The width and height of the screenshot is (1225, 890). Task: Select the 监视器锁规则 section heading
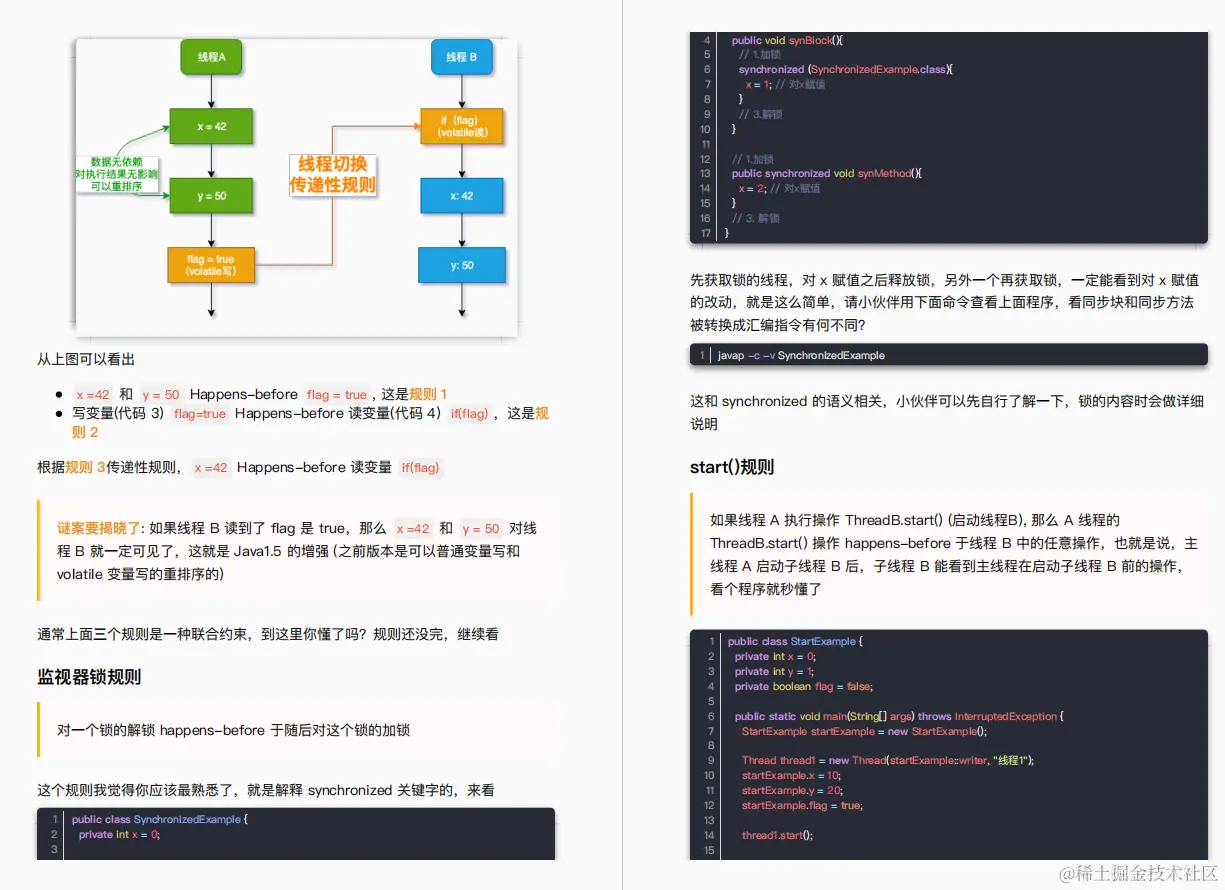pos(89,677)
